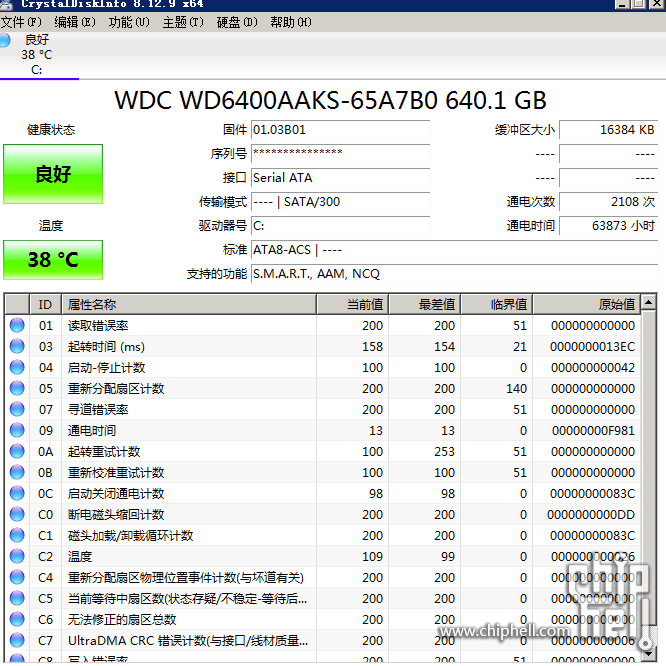The image size is (666, 666).
Task: Open the 硬盘(D) menu
Action: [x=237, y=22]
